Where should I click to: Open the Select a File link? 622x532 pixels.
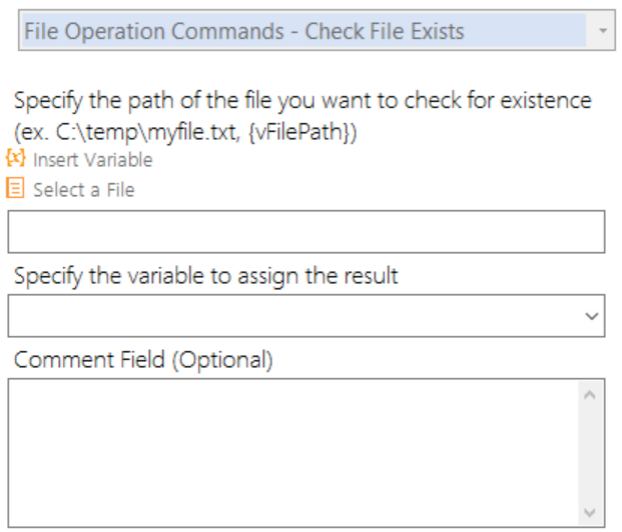(x=84, y=190)
